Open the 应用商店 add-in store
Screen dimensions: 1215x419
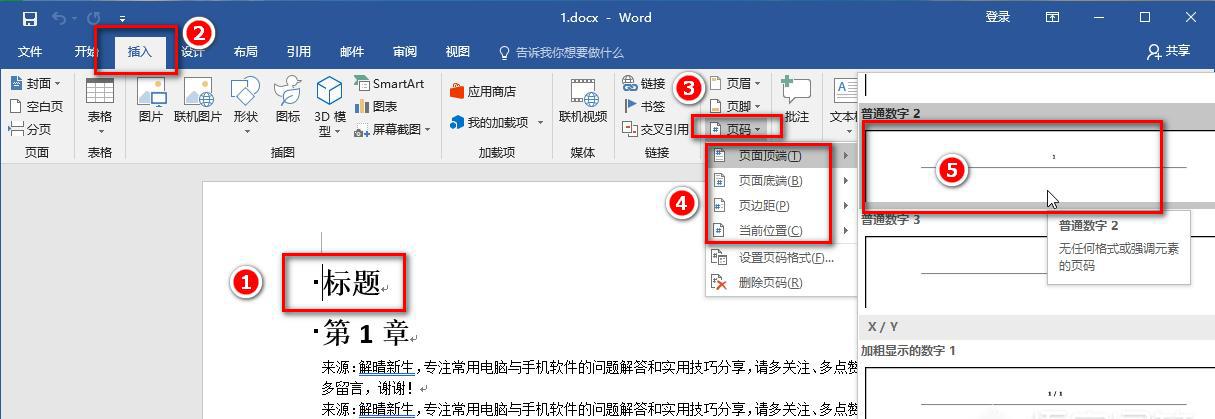[x=483, y=91]
